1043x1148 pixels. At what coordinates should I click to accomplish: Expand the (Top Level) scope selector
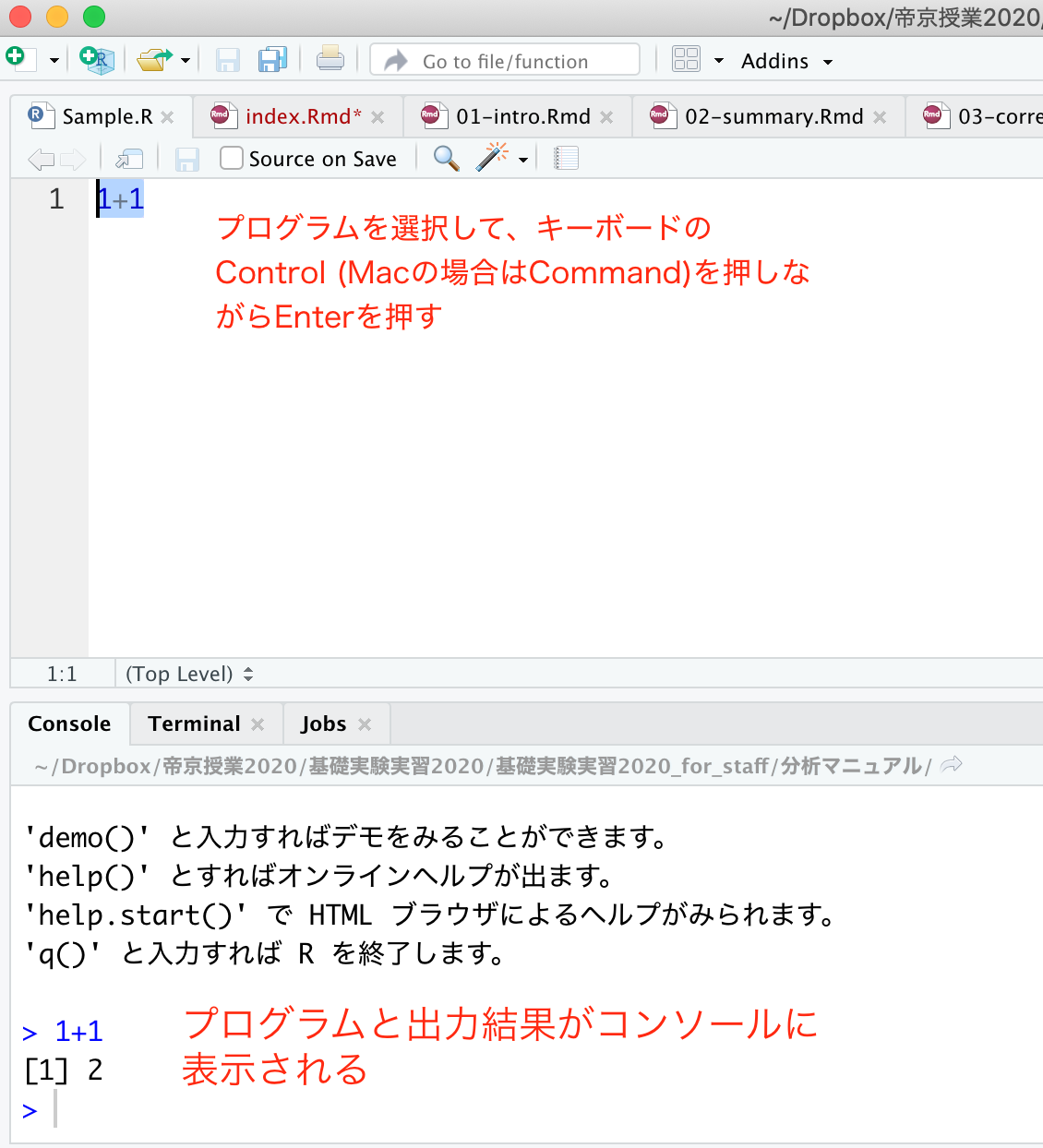click(x=189, y=675)
